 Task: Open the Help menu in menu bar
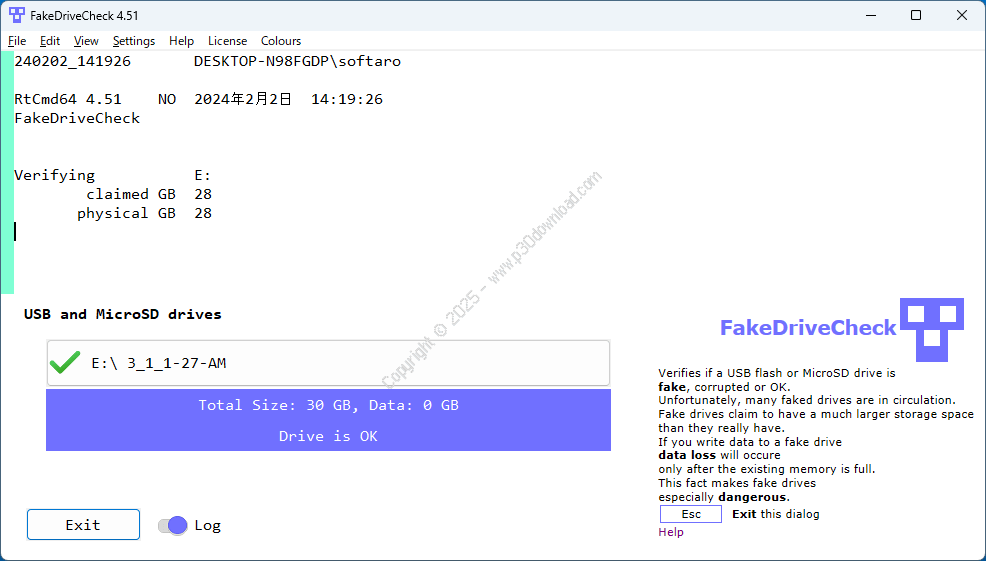click(182, 41)
